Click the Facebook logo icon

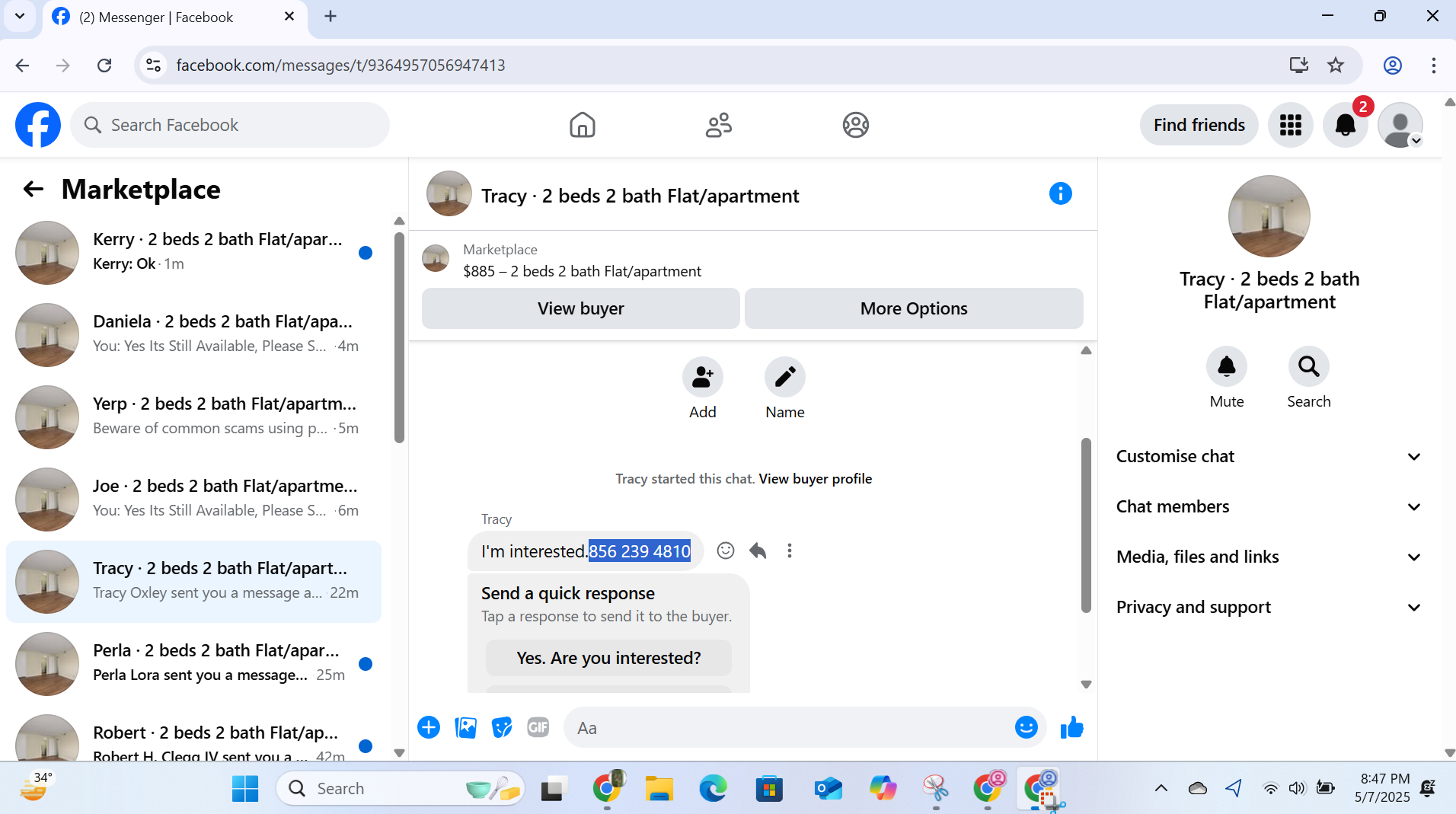point(38,125)
